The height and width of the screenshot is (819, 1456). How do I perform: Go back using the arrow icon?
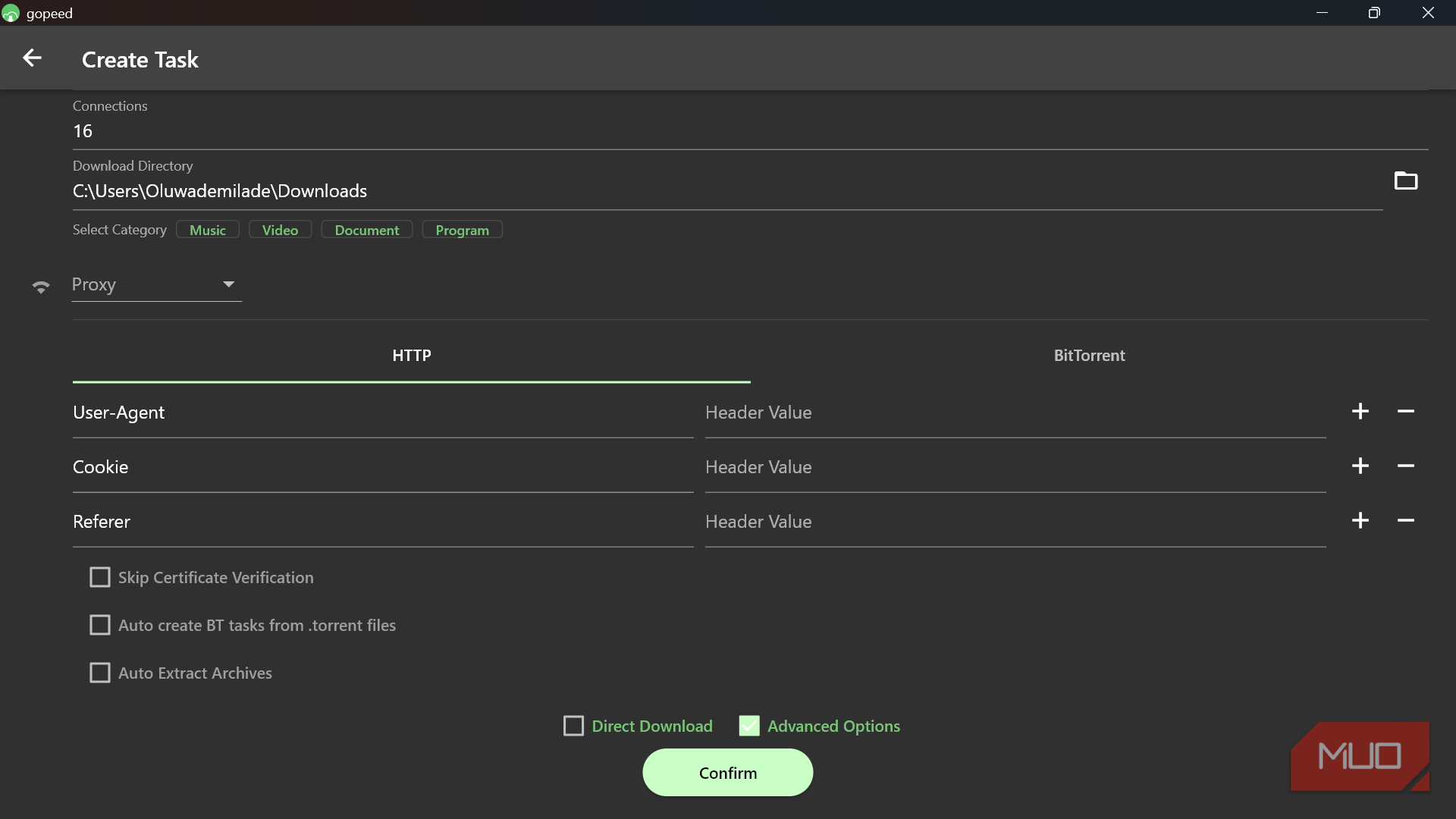click(x=32, y=58)
